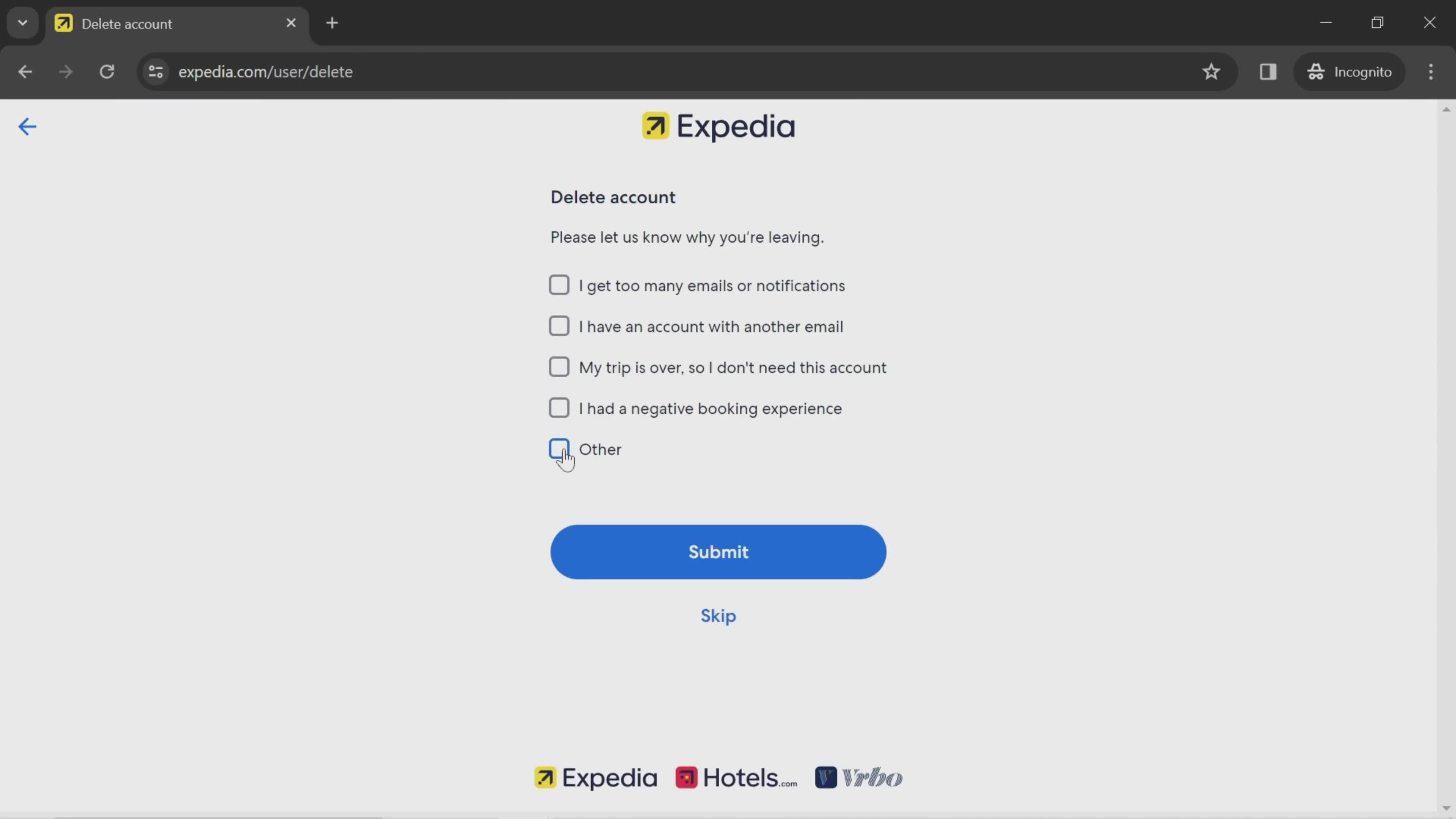Click the 'Delete account' heading
1456x819 pixels.
point(613,197)
